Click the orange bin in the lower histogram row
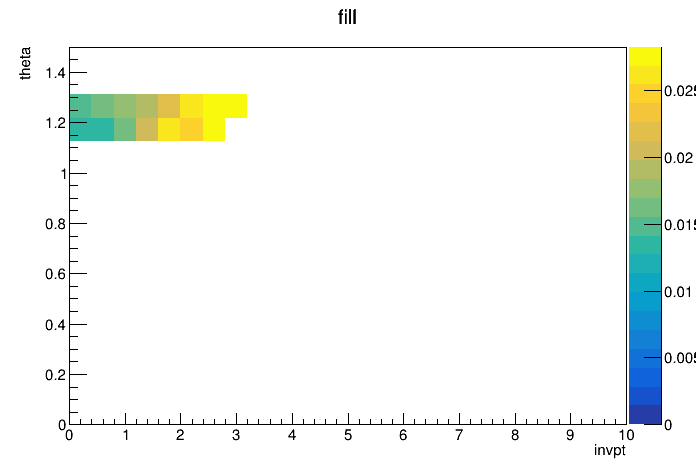This screenshot has height=472, width=696. click(x=192, y=129)
